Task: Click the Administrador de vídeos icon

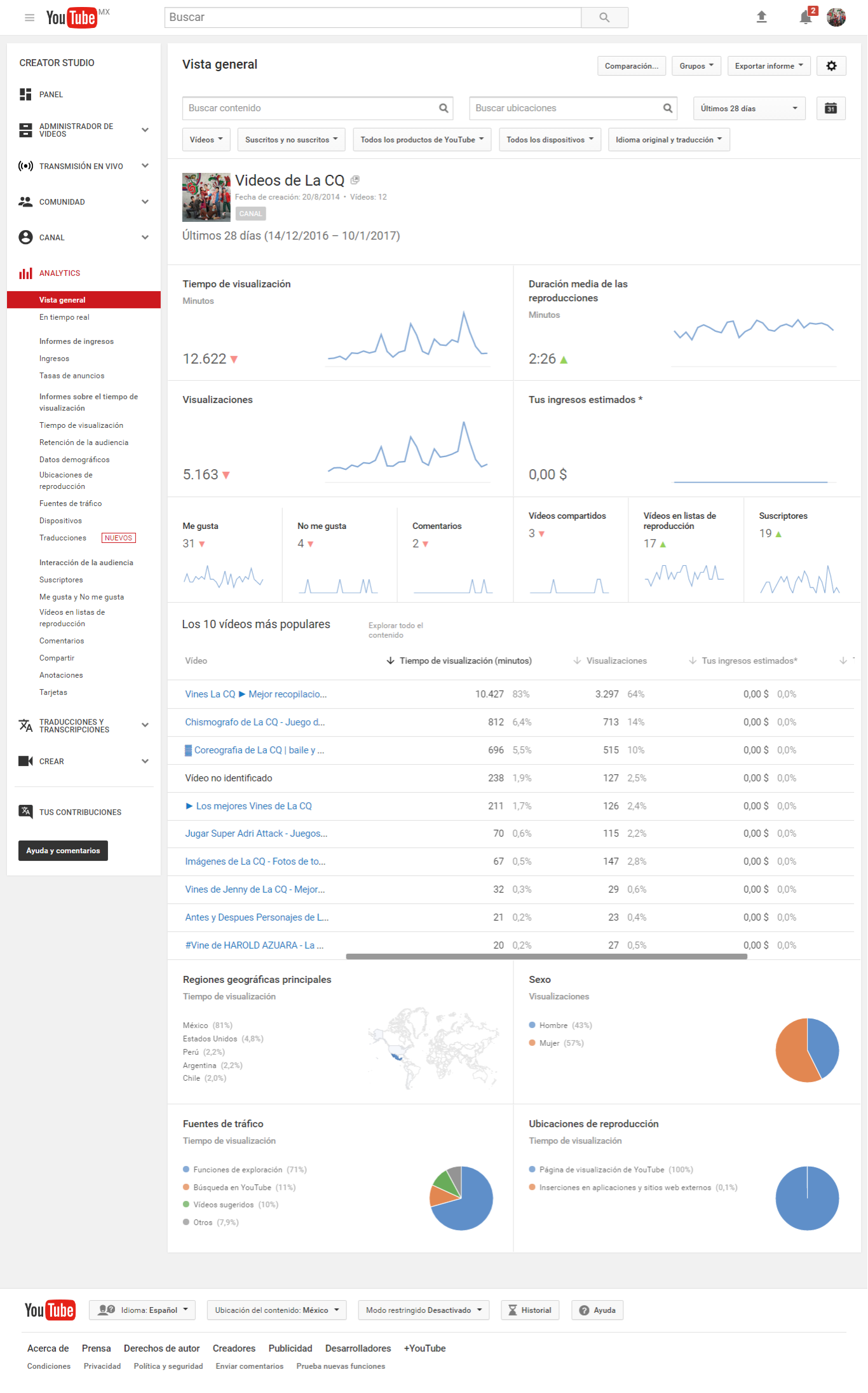Action: (25, 130)
